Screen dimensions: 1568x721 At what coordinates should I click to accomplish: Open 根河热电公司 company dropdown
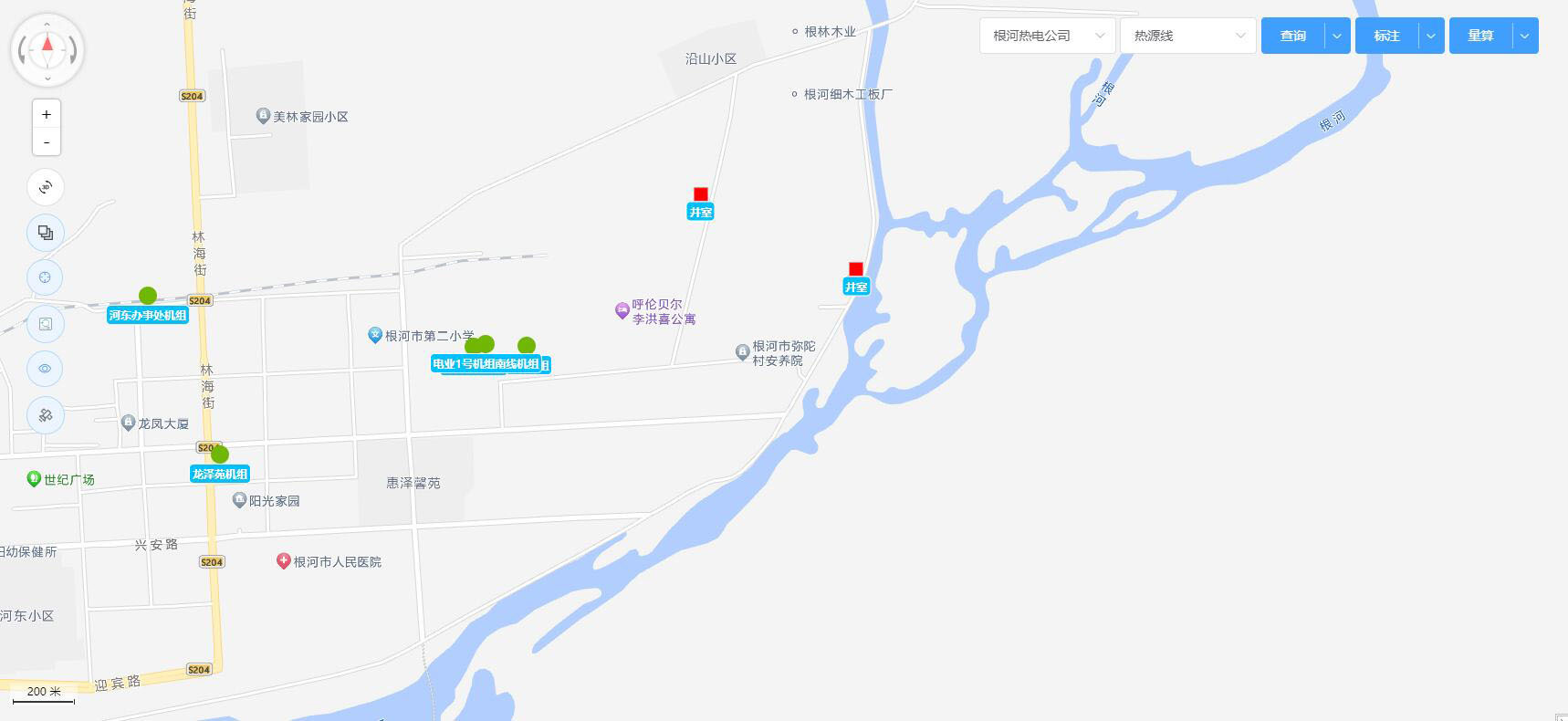point(1048,36)
